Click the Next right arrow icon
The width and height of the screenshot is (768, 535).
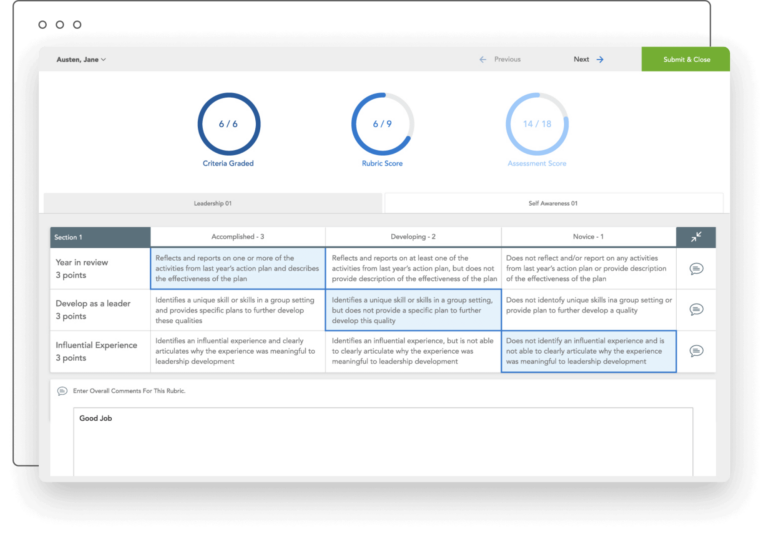coord(600,59)
